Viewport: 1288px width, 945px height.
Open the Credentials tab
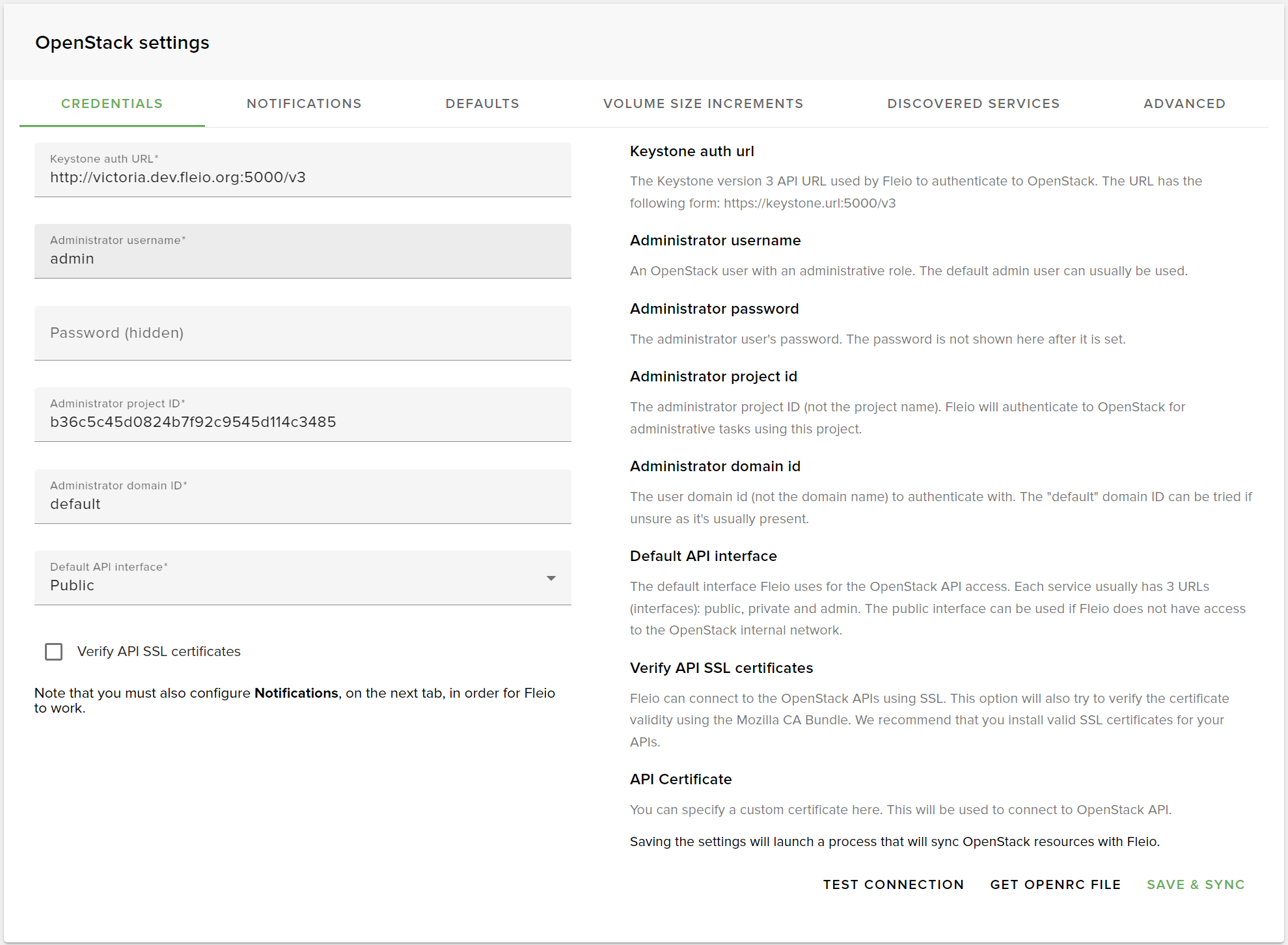click(x=112, y=103)
